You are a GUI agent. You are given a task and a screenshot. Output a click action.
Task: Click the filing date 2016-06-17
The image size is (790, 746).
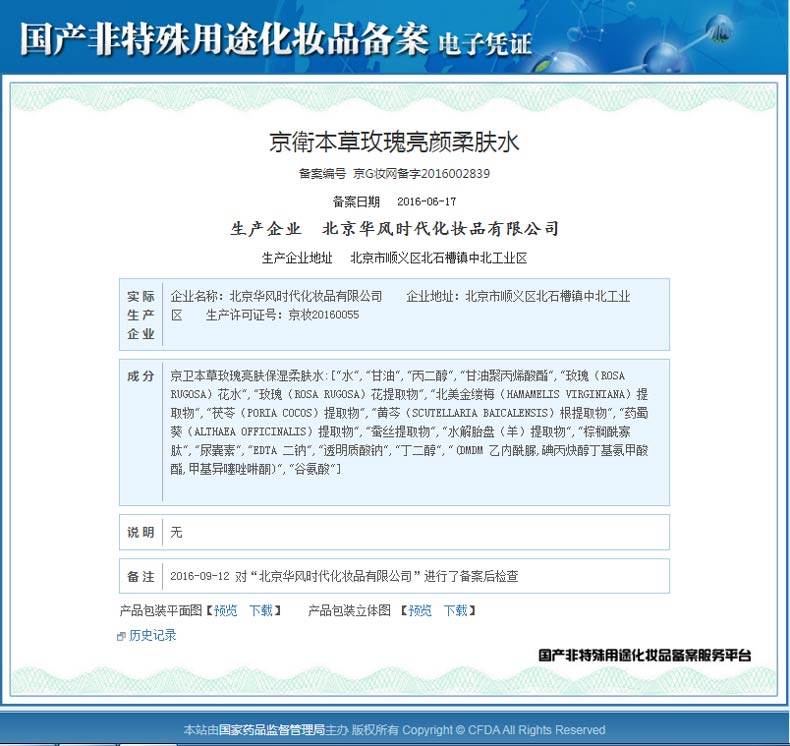[426, 201]
